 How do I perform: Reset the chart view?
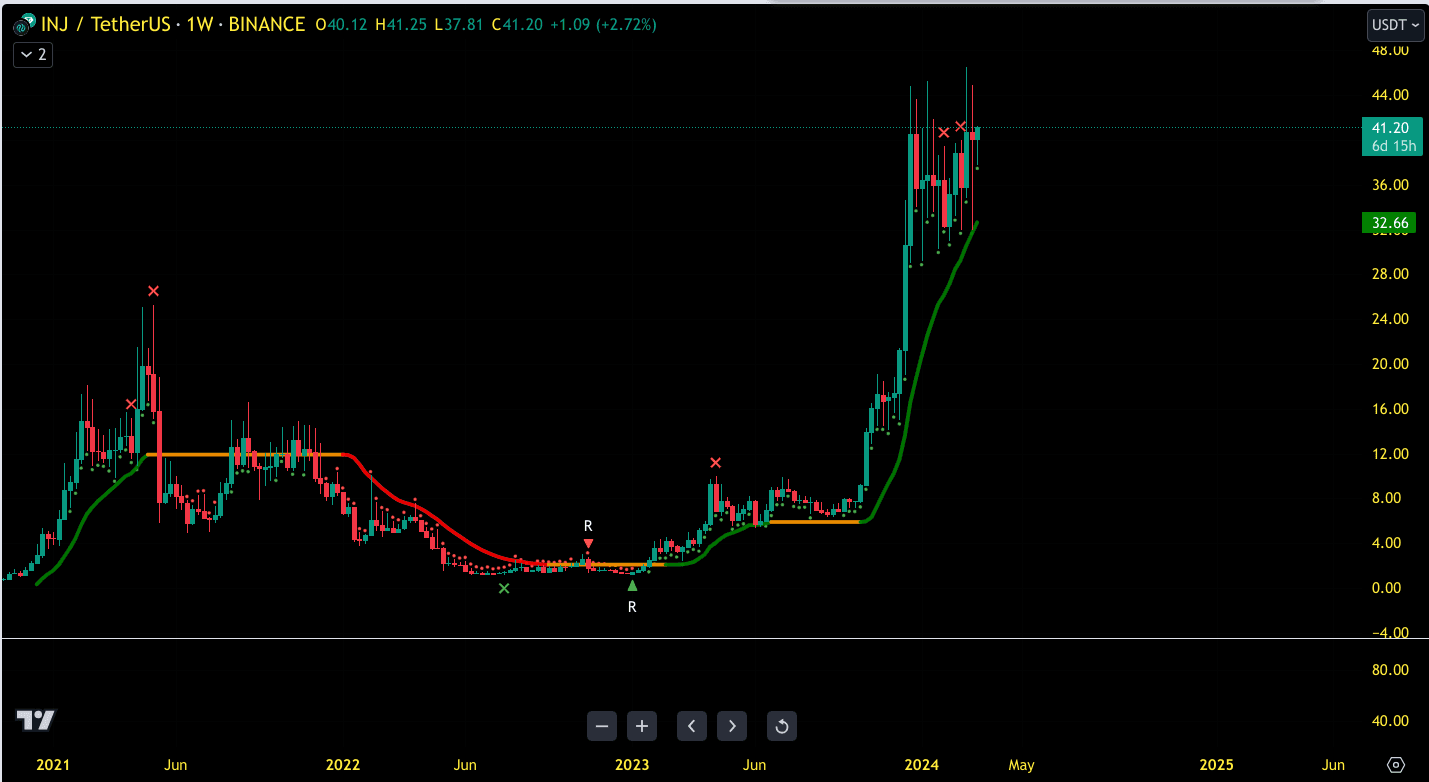click(782, 726)
